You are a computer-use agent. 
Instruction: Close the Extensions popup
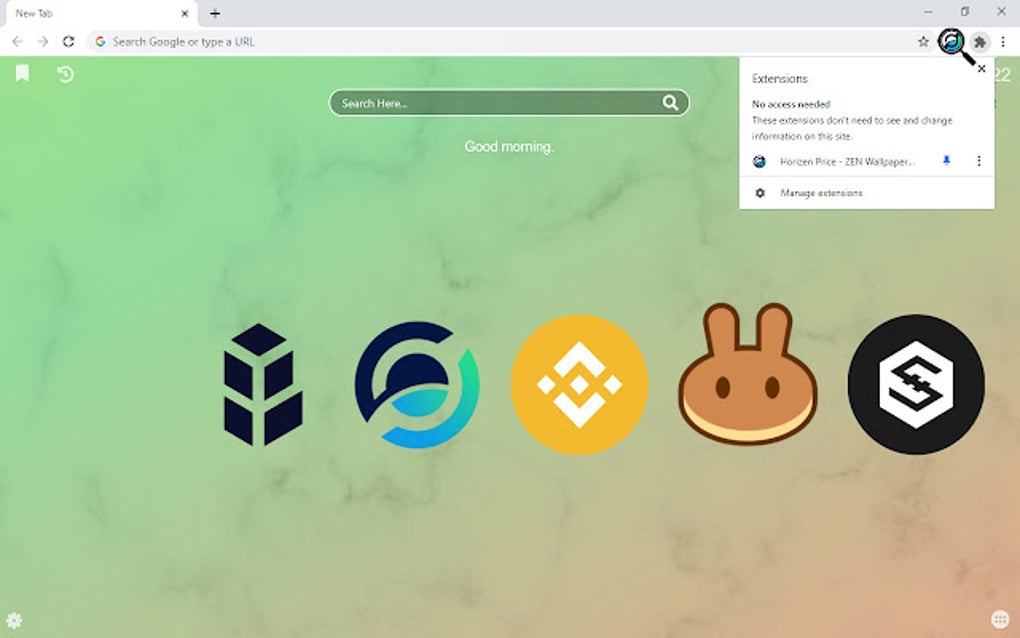982,68
